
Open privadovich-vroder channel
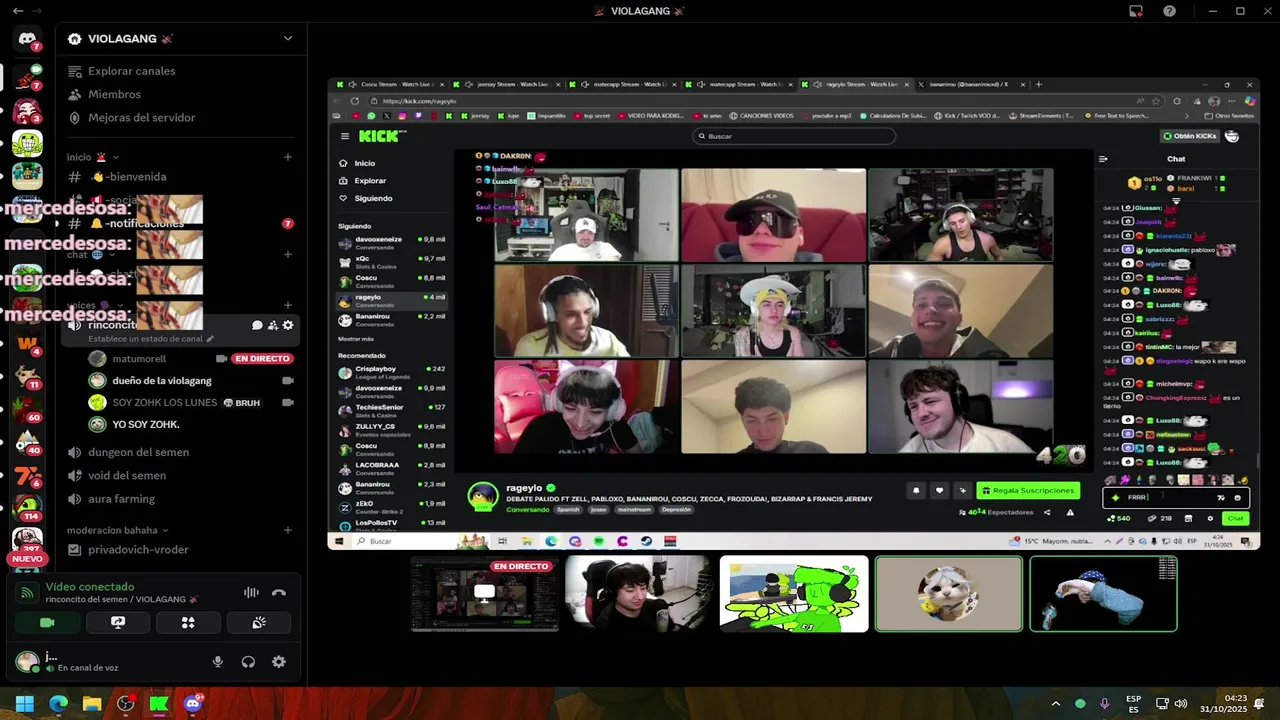click(138, 549)
